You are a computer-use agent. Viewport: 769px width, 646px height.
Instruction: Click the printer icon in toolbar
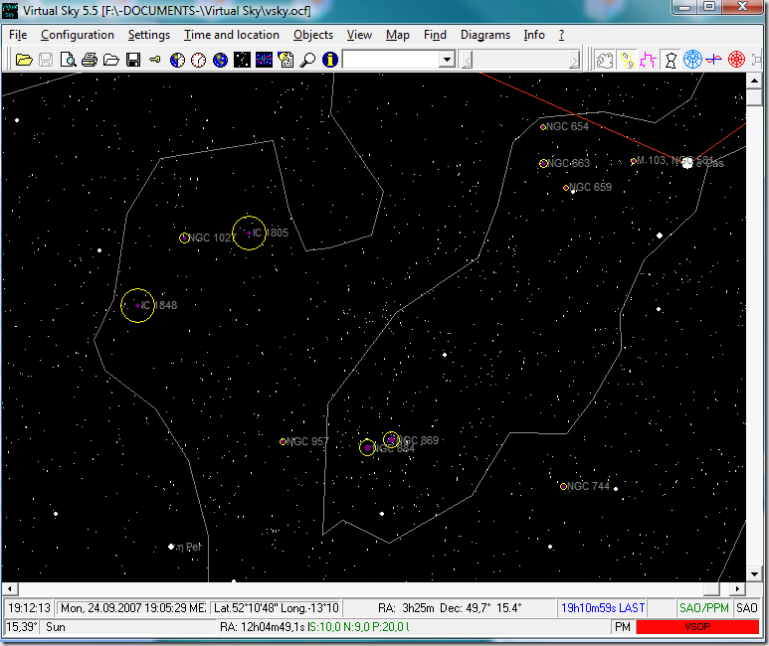(89, 60)
